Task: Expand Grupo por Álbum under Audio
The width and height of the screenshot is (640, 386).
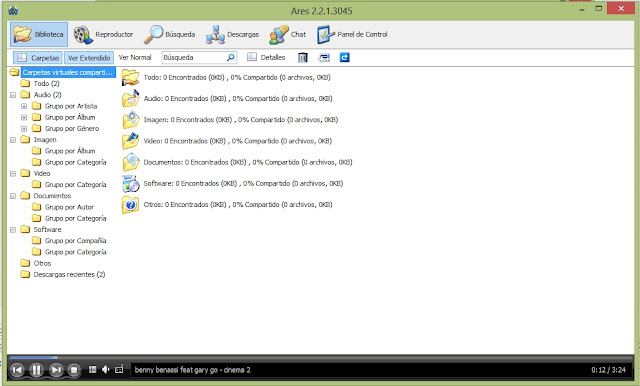Action: 24,117
